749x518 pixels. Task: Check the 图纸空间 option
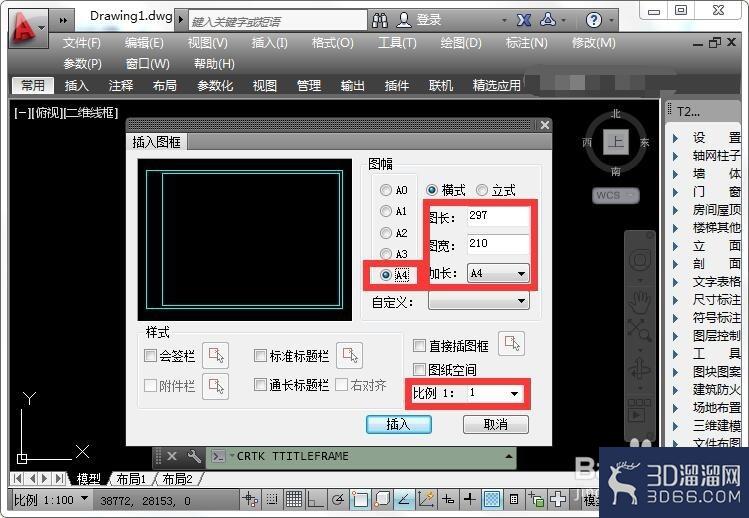coord(419,369)
